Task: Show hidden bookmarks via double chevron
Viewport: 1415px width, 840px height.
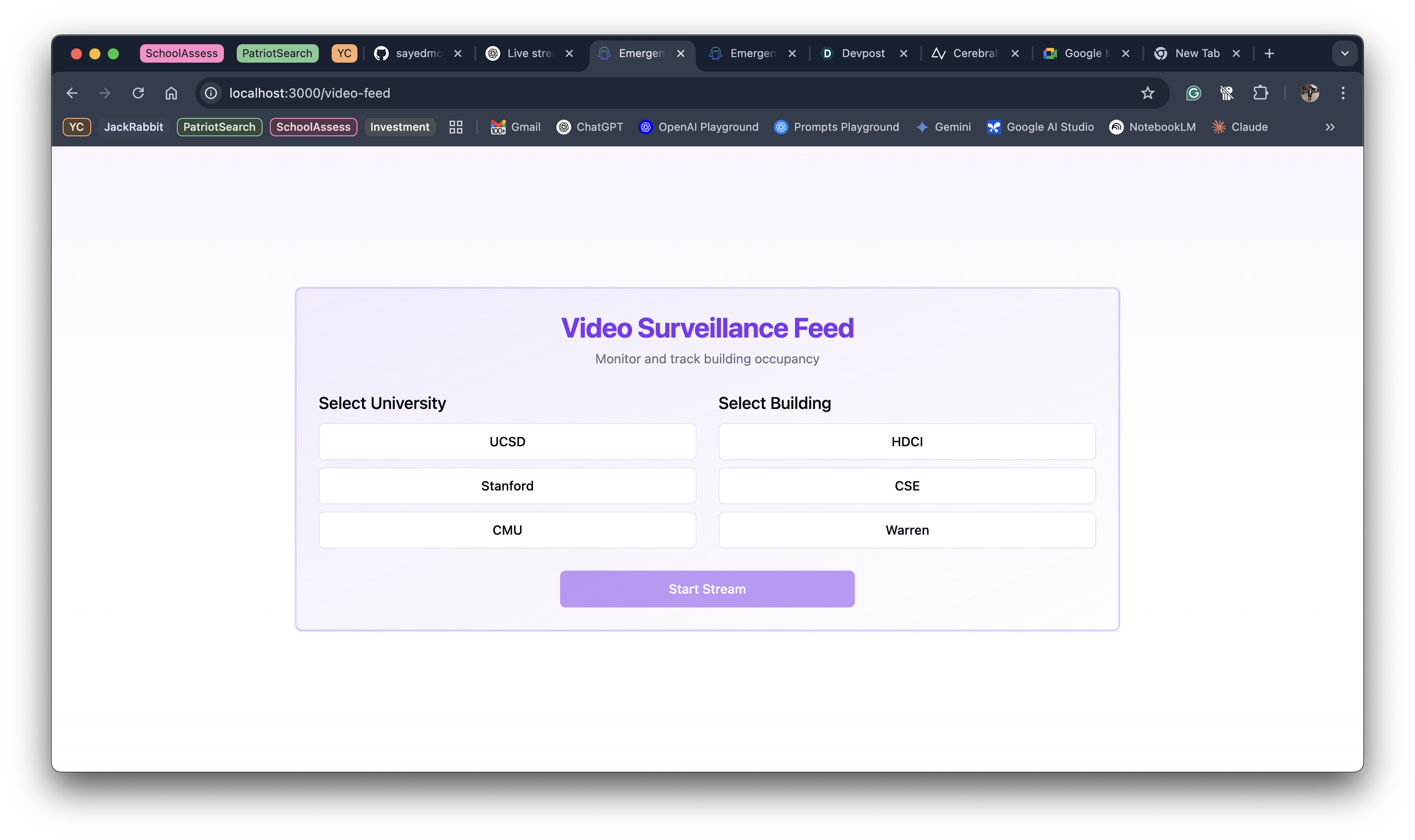Action: point(1329,127)
